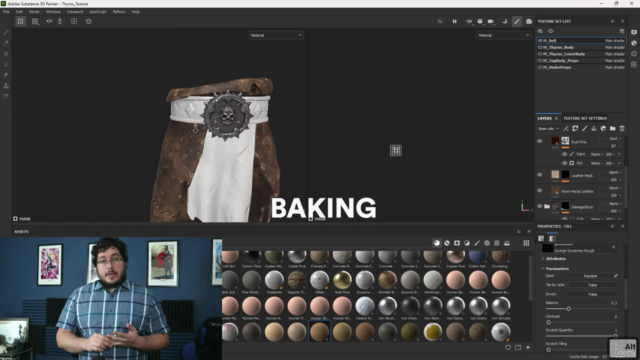Select the Projection tool in left toolbar
The image size is (640, 360).
[6, 53]
